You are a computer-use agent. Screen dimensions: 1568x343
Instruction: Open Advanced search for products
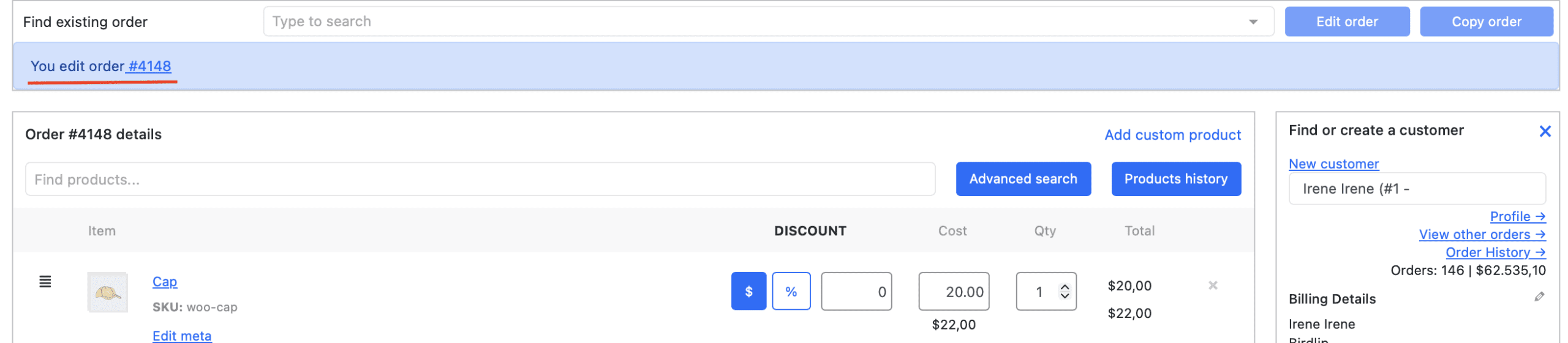pyautogui.click(x=1022, y=179)
